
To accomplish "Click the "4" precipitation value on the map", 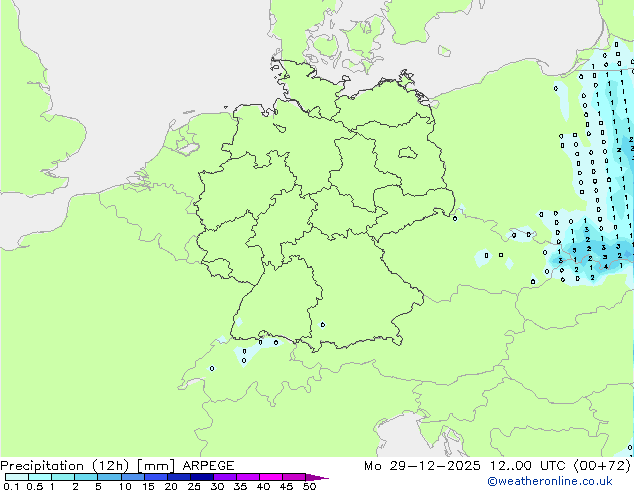I will click(606, 267).
